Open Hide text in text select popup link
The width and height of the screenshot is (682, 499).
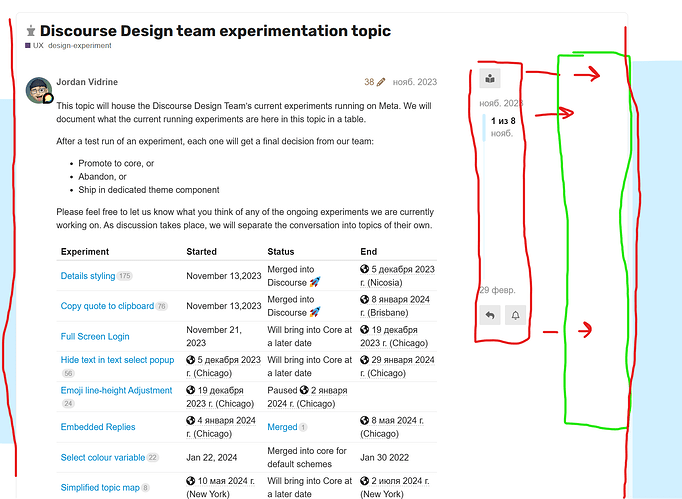click(117, 360)
